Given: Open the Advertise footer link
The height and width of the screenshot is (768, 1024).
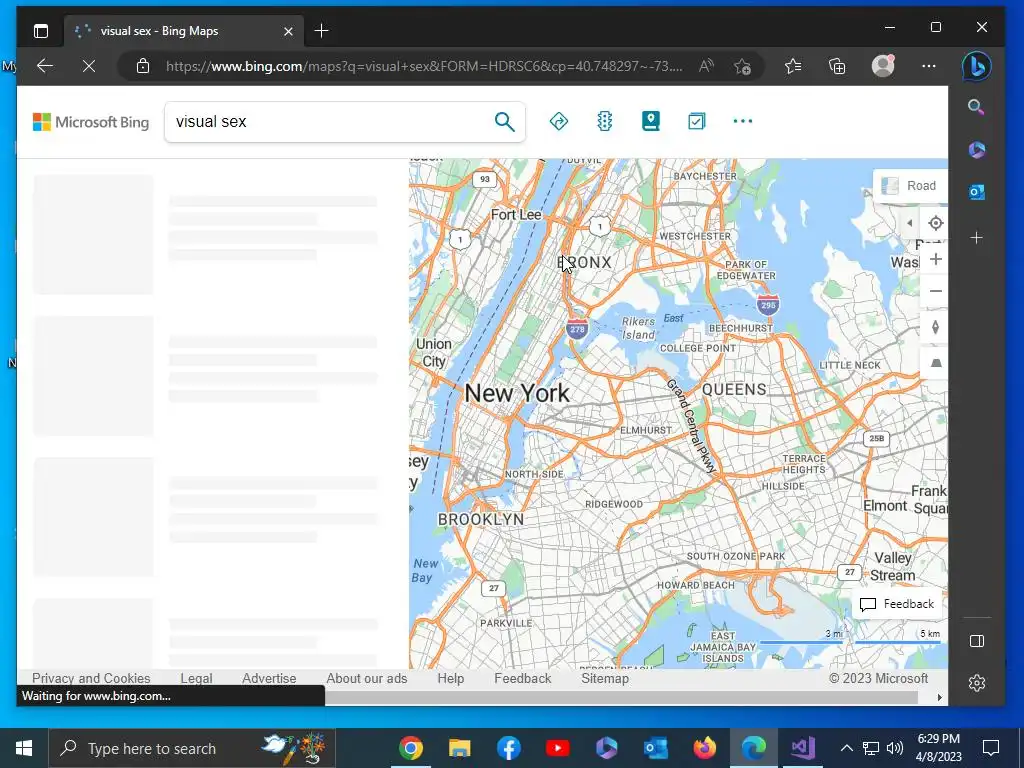Looking at the screenshot, I should pos(269,678).
